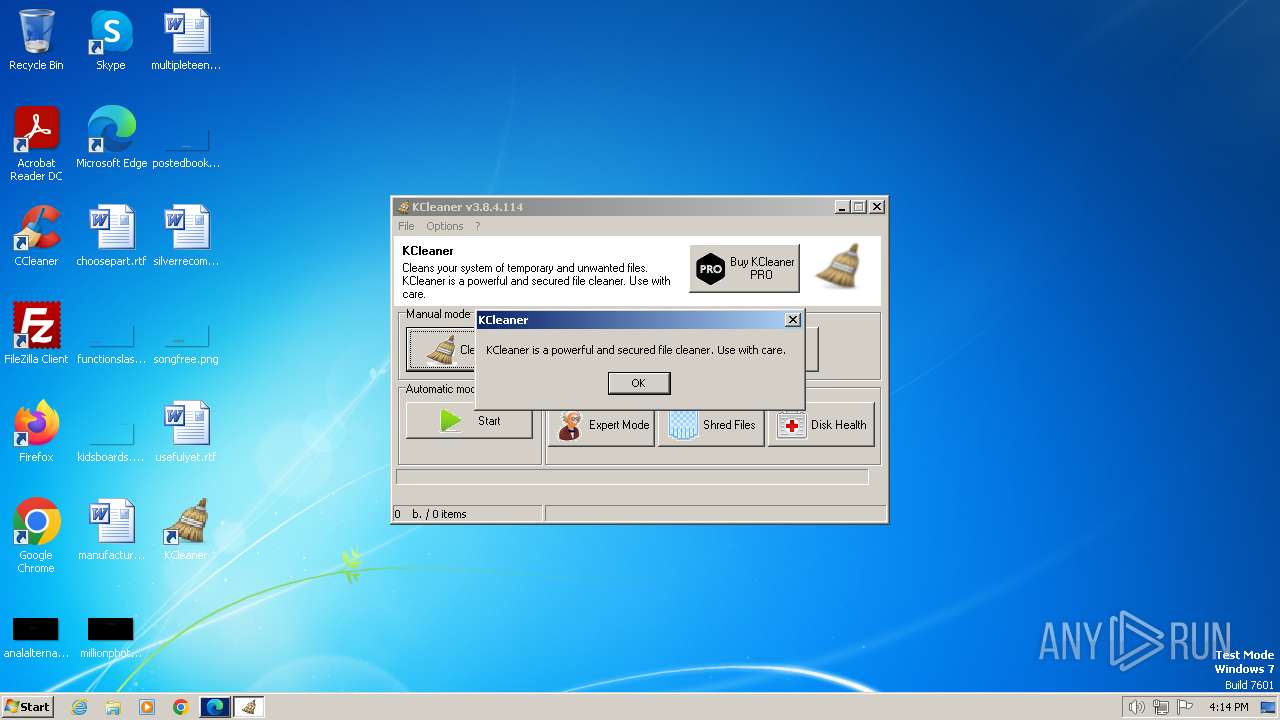
Task: Start automatic cleaning mode
Action: [x=470, y=421]
